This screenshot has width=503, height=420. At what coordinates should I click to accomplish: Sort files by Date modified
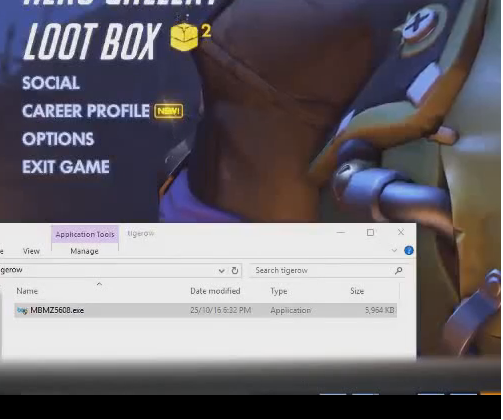click(x=215, y=291)
